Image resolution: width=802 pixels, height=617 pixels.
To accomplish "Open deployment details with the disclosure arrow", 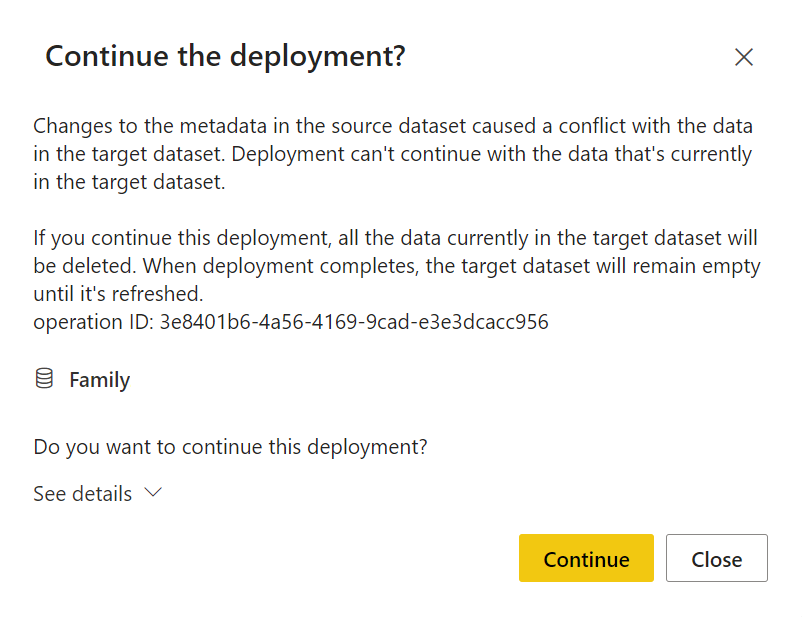I will coord(151,493).
